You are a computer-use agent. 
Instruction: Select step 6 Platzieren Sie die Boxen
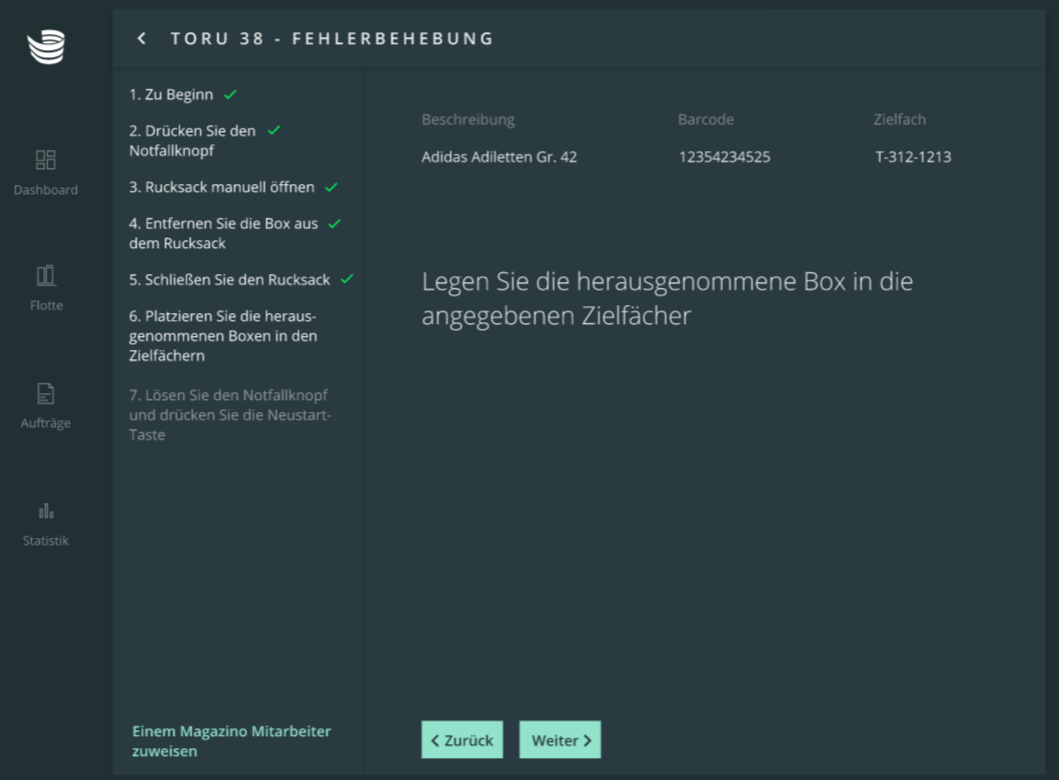223,336
